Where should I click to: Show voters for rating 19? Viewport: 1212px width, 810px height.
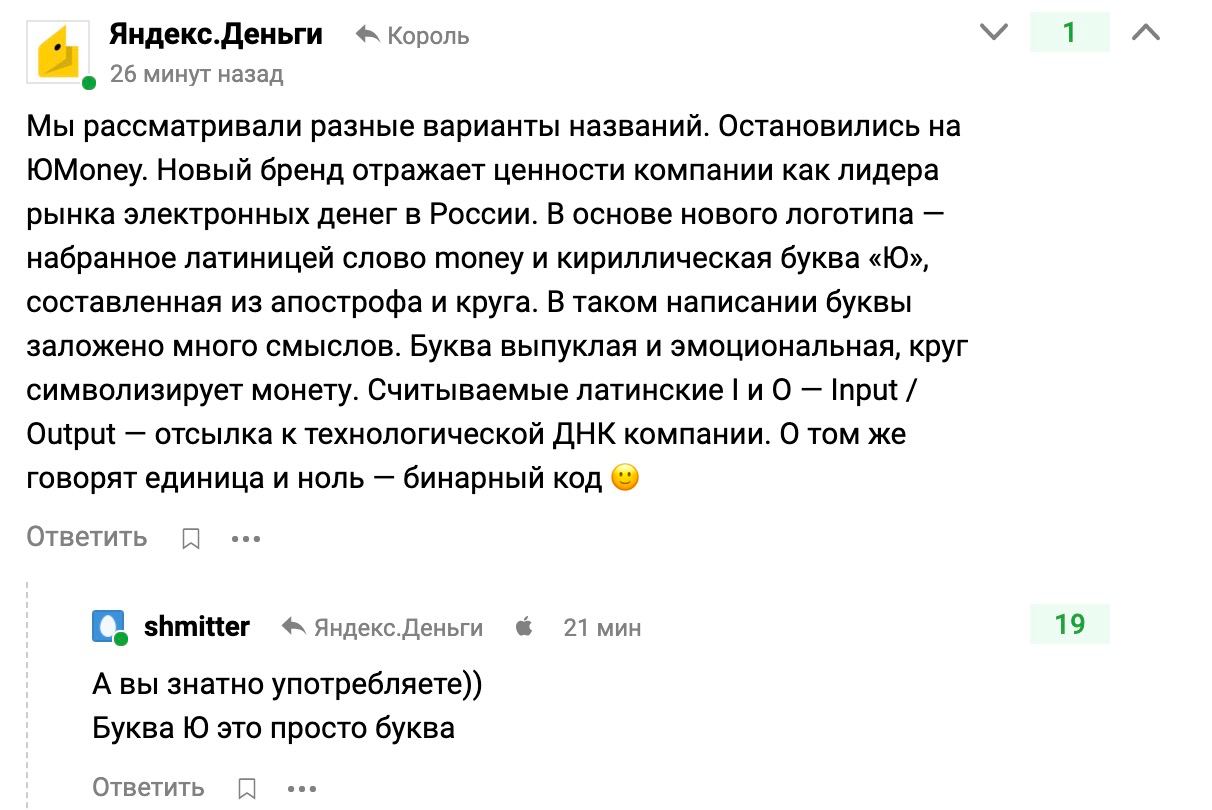(x=1070, y=624)
